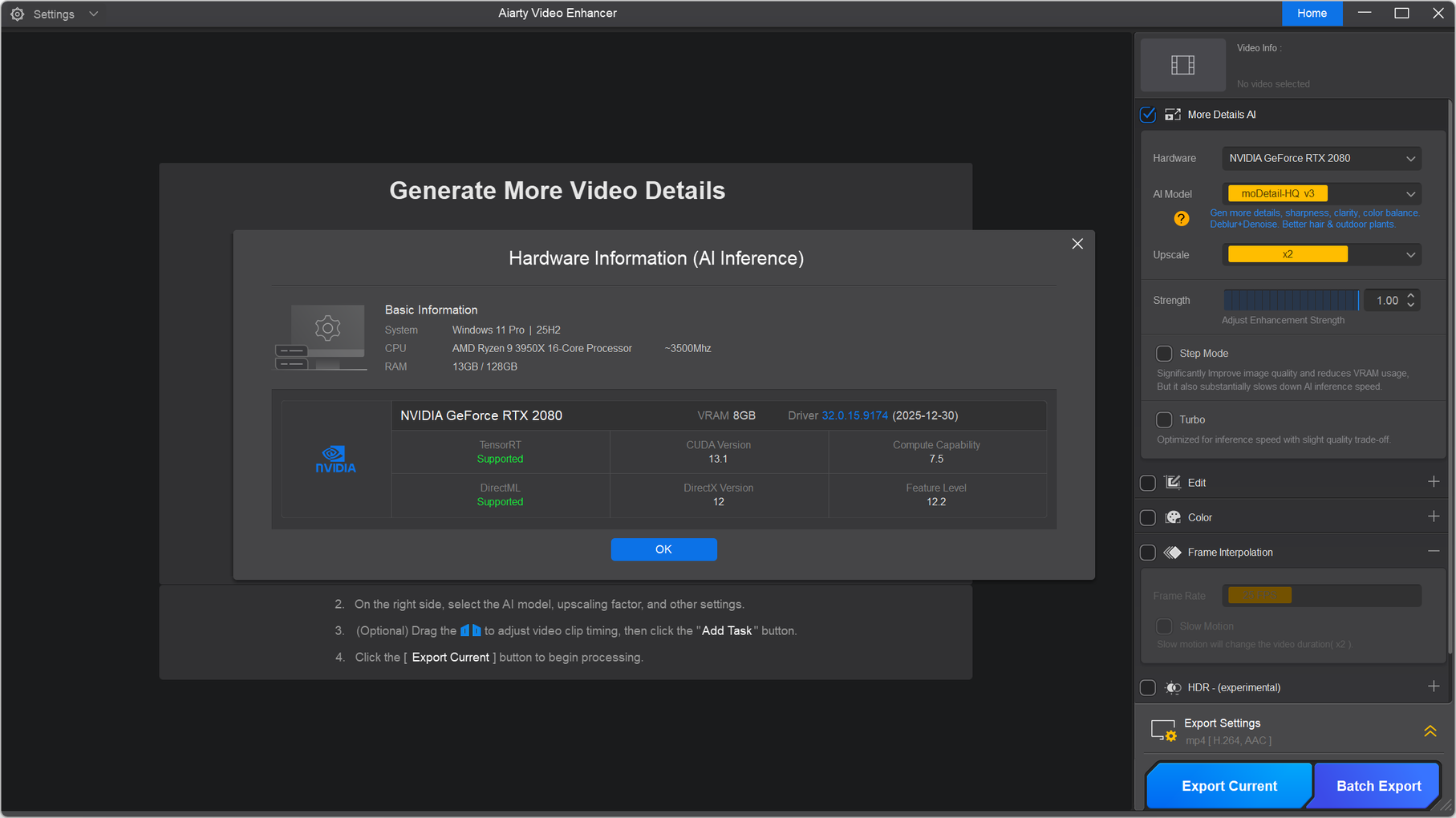
Task: Click the Edit pencil icon
Action: tap(1173, 482)
